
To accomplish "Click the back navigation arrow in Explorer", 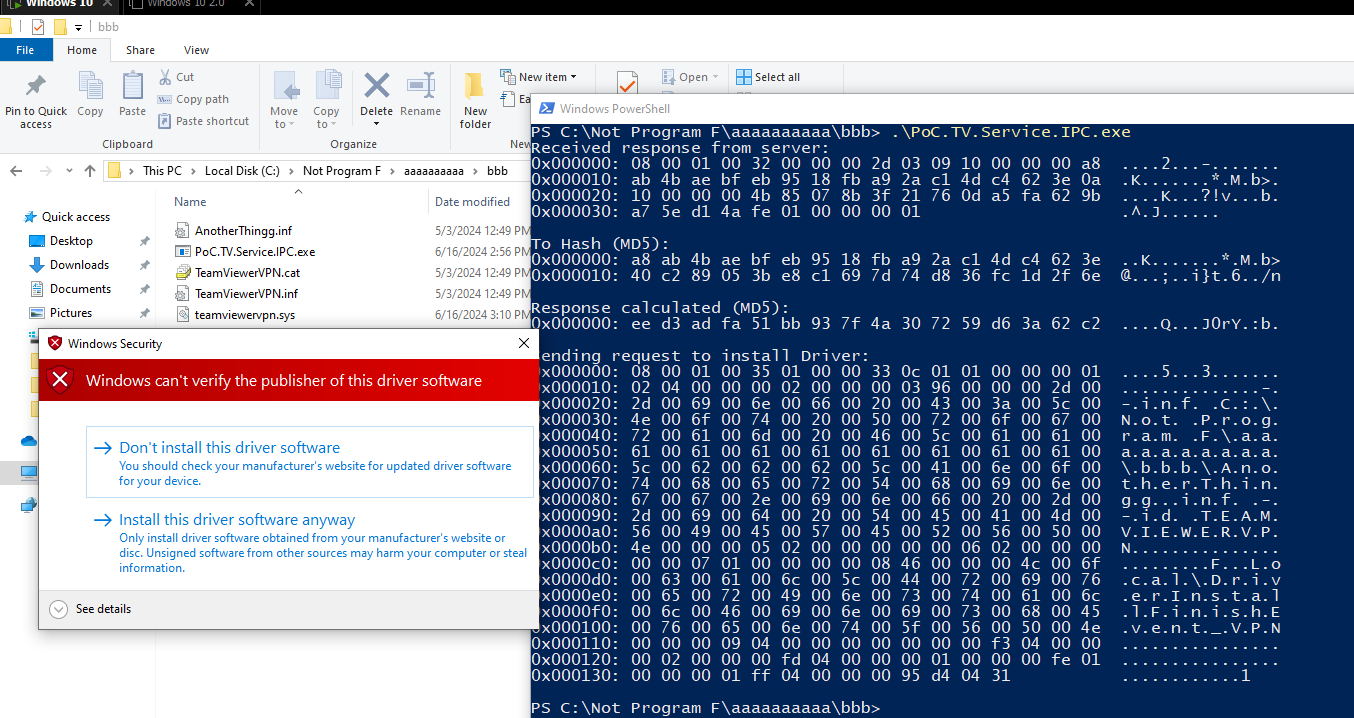I will click(16, 171).
